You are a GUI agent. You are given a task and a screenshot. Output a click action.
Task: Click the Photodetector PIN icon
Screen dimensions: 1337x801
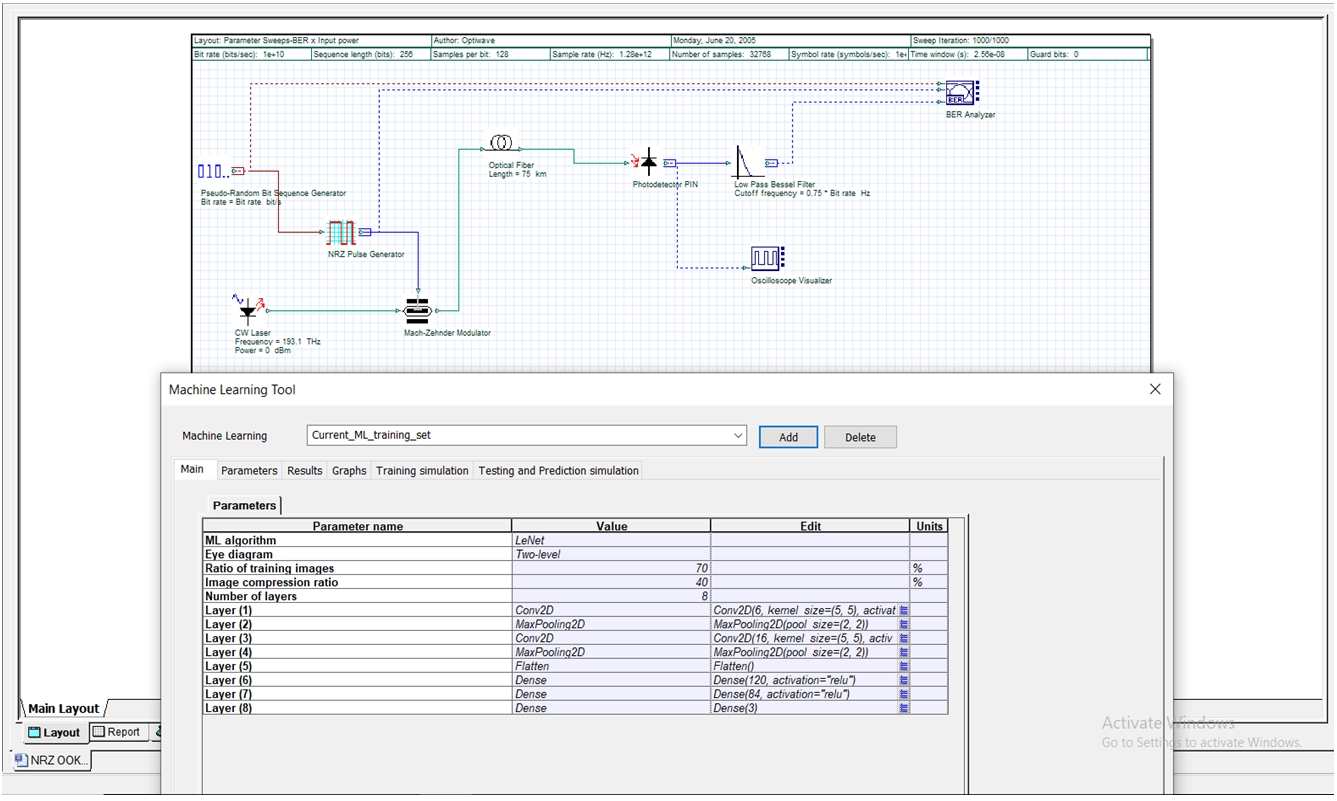tap(647, 162)
